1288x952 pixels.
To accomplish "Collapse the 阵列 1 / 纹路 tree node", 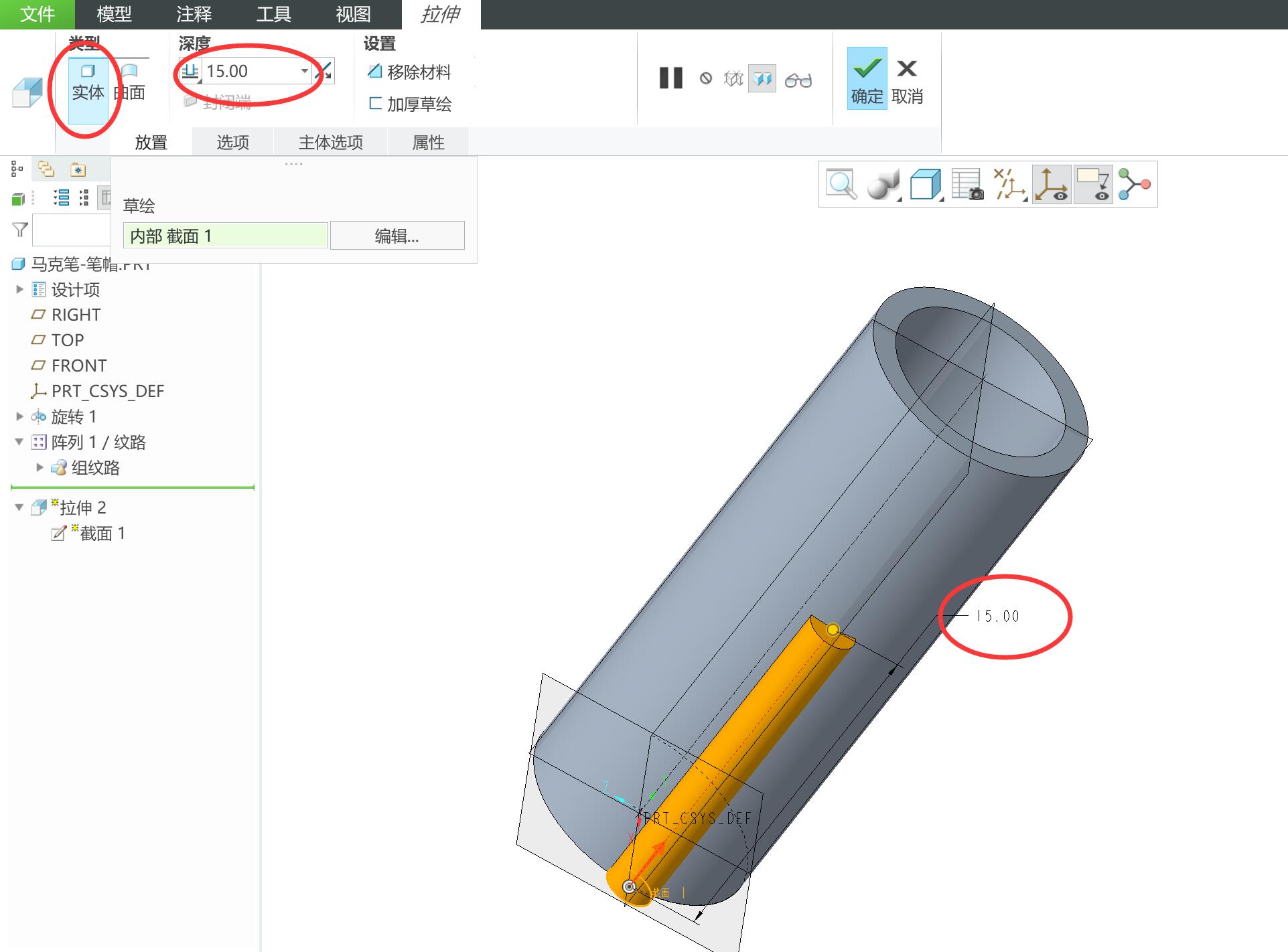I will [19, 442].
